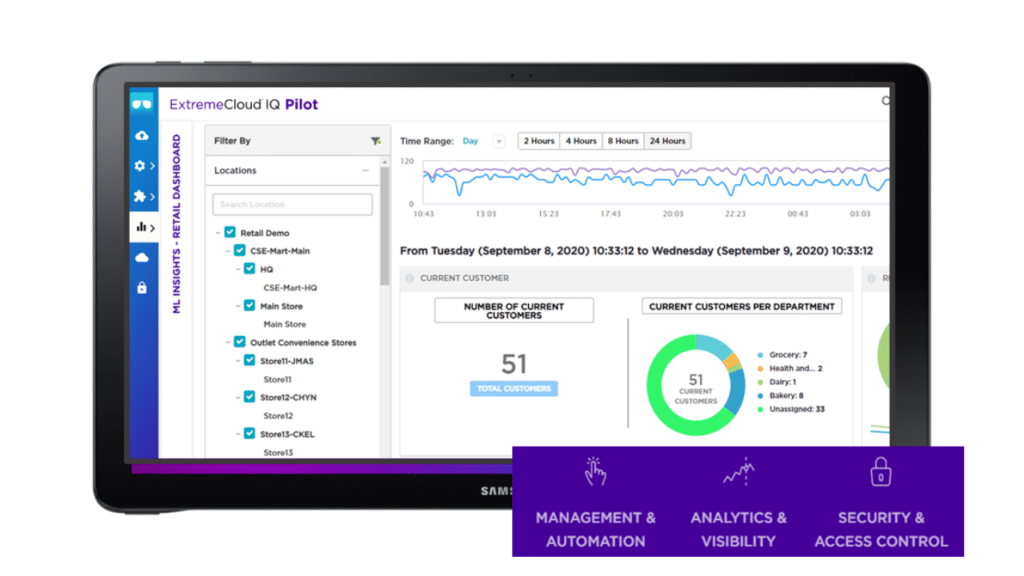Uncheck Outlet Convenience Stores checkbox
Screen dimensions: 1024x576
point(240,342)
